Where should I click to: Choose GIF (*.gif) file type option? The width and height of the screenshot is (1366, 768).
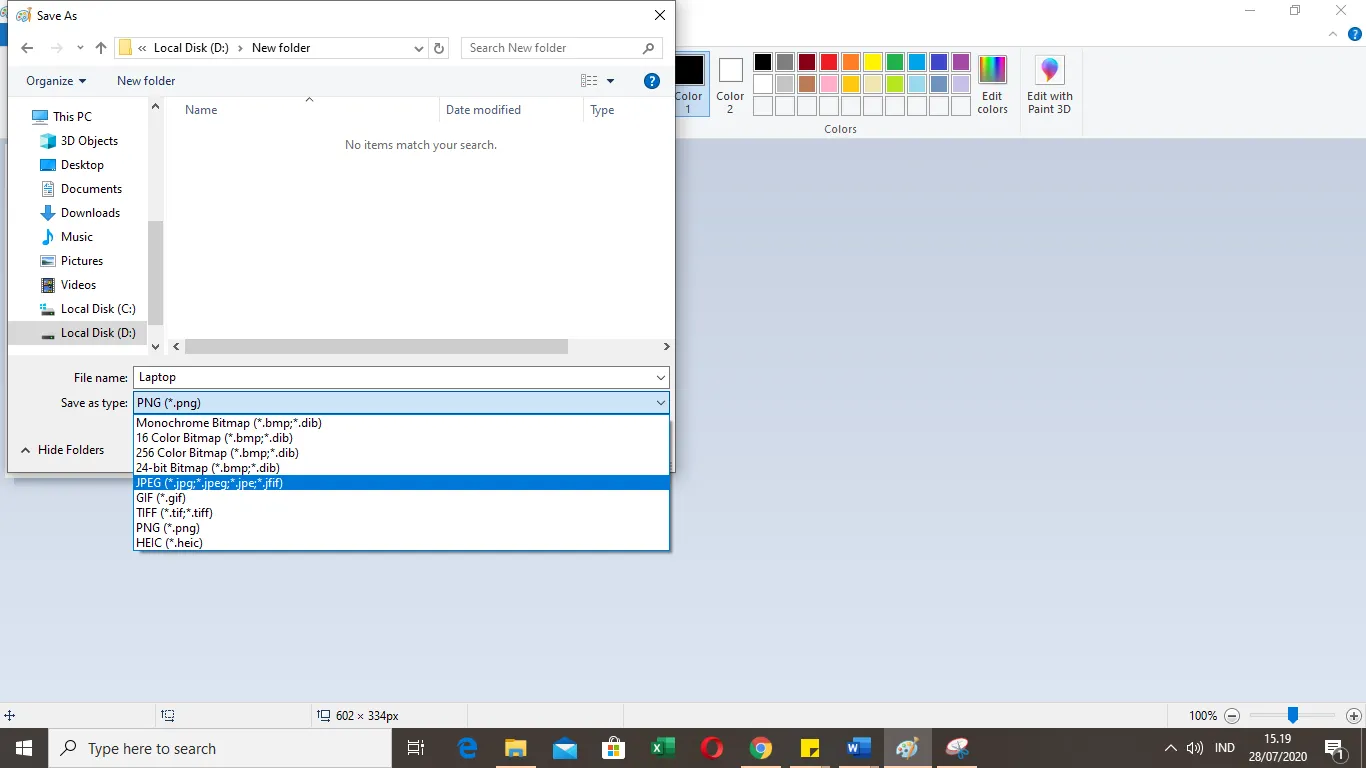click(161, 498)
